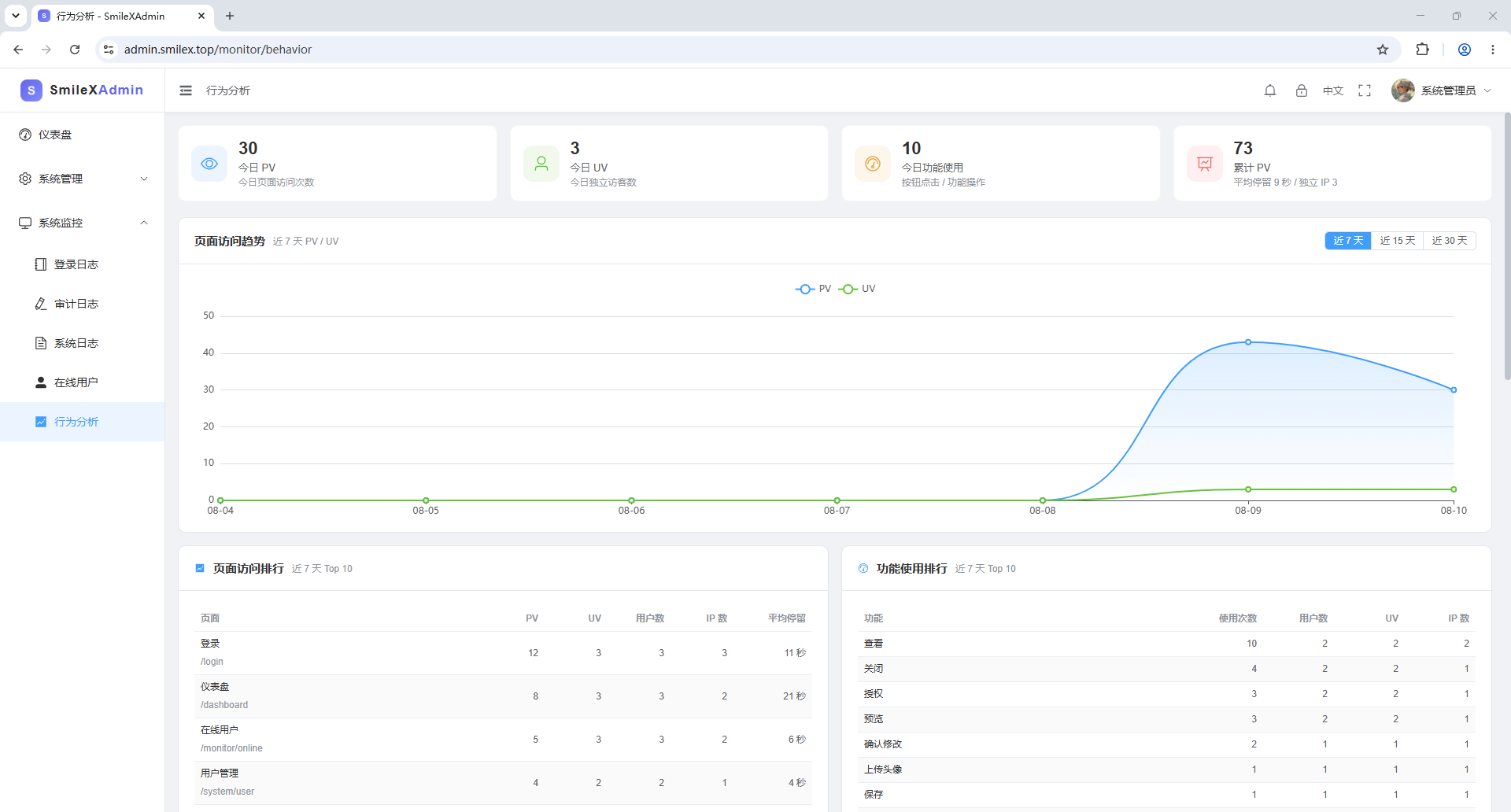Viewport: 1511px width, 812px height.
Task: Click the /dashboard page path
Action: click(x=224, y=705)
